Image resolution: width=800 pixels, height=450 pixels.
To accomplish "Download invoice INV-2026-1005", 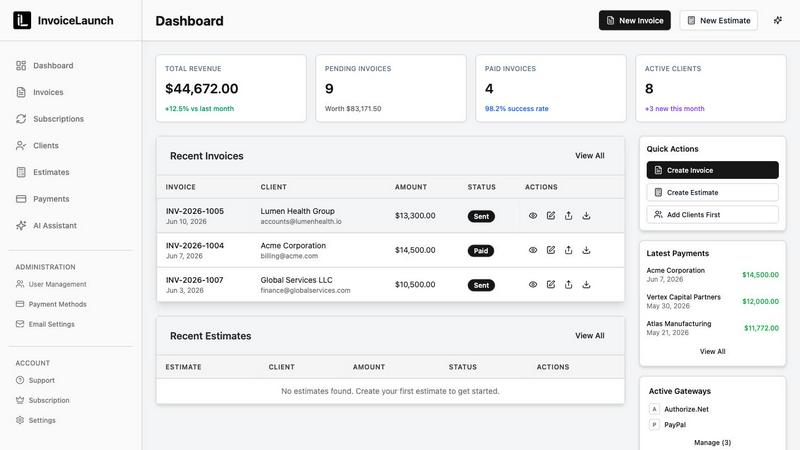I will [586, 216].
